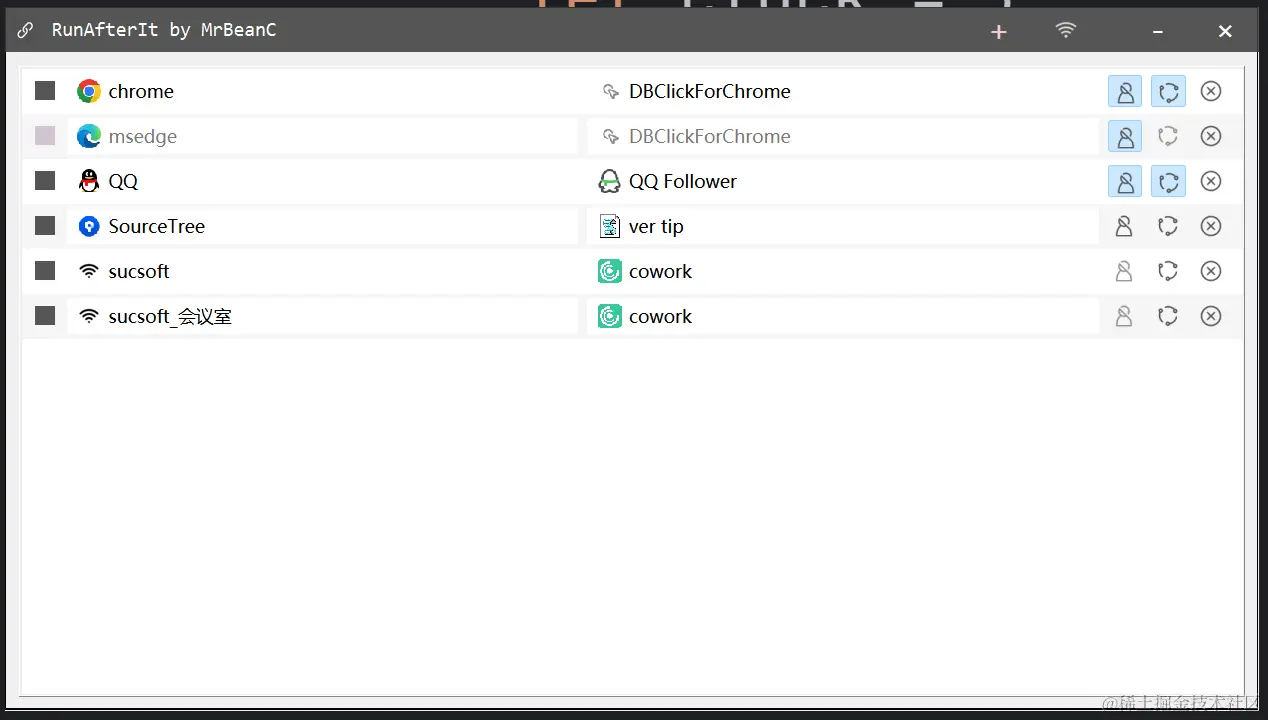Toggle the sucsoft_会议室 row checkbox
Image resolution: width=1268 pixels, height=720 pixels.
pyautogui.click(x=45, y=316)
